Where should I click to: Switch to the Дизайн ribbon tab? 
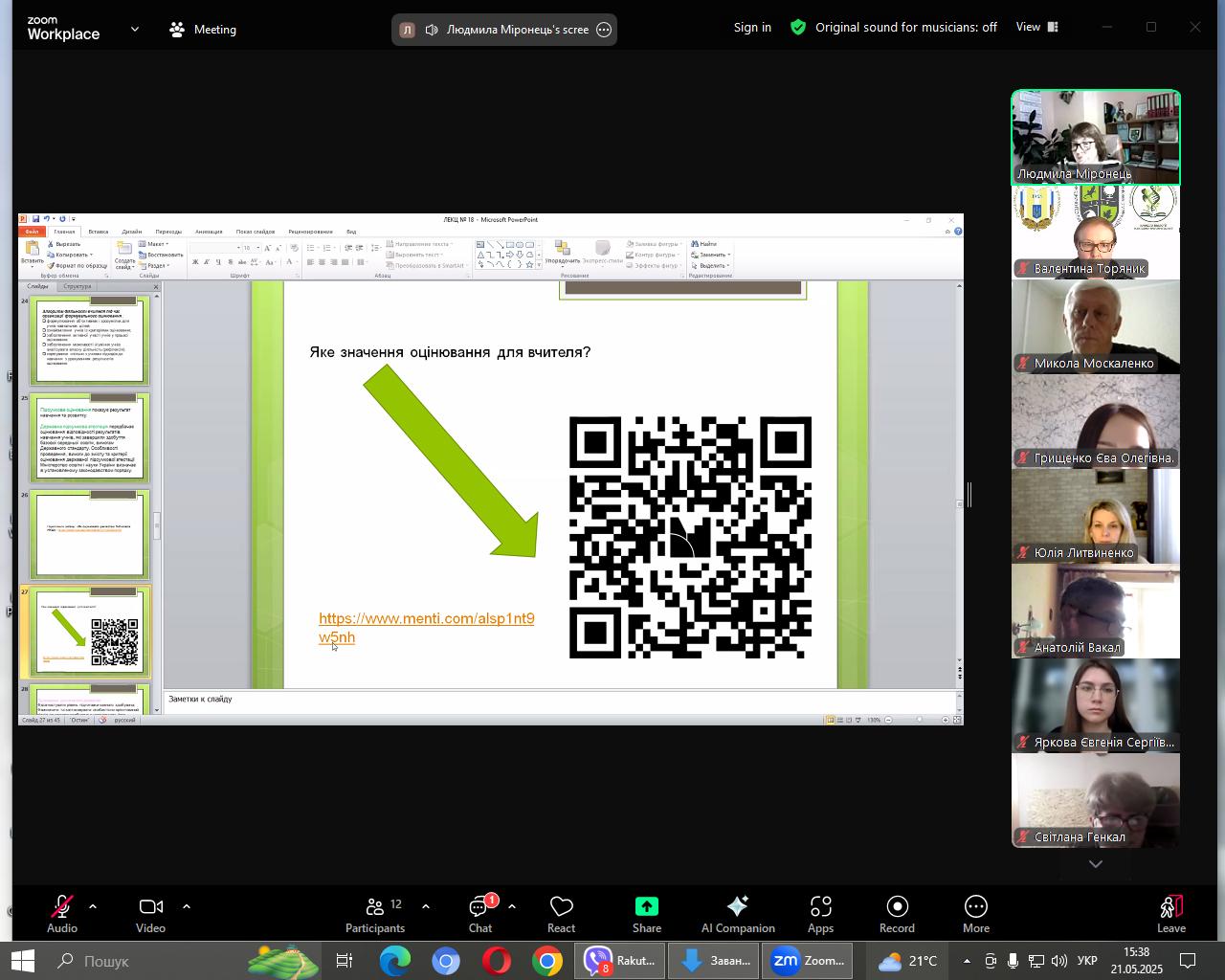coord(132,232)
